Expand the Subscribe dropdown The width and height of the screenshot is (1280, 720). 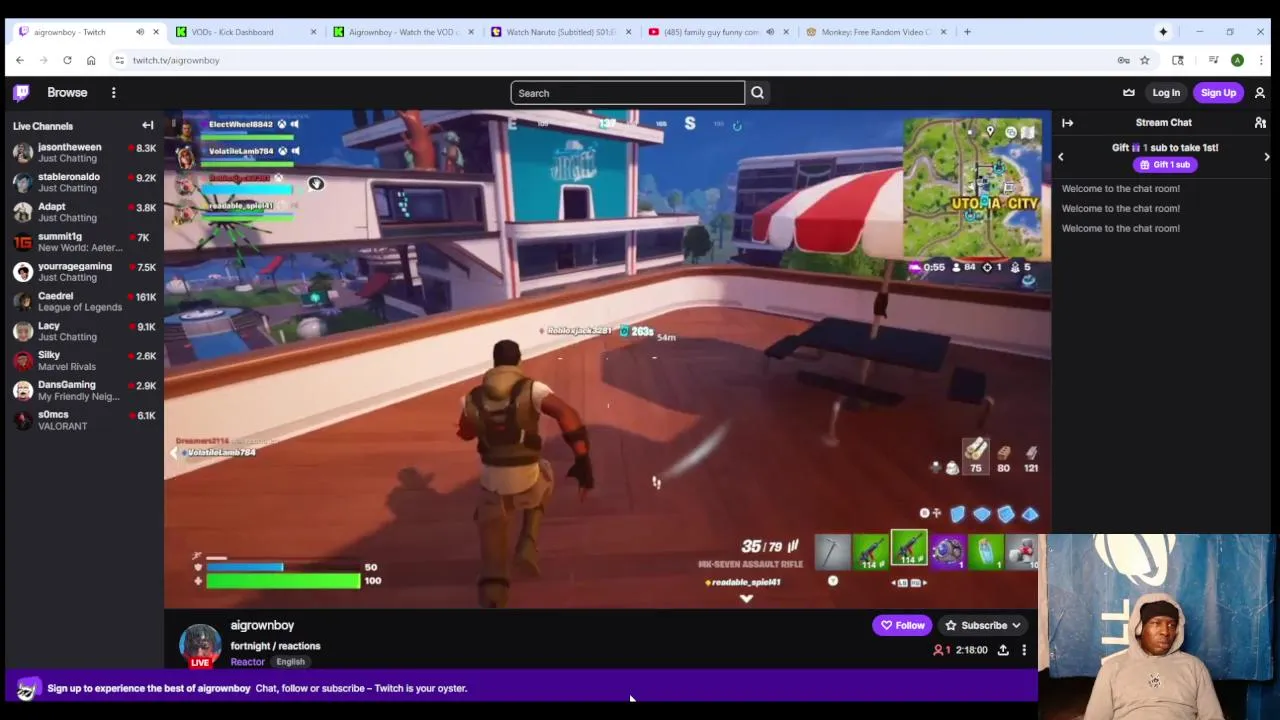tap(982, 625)
